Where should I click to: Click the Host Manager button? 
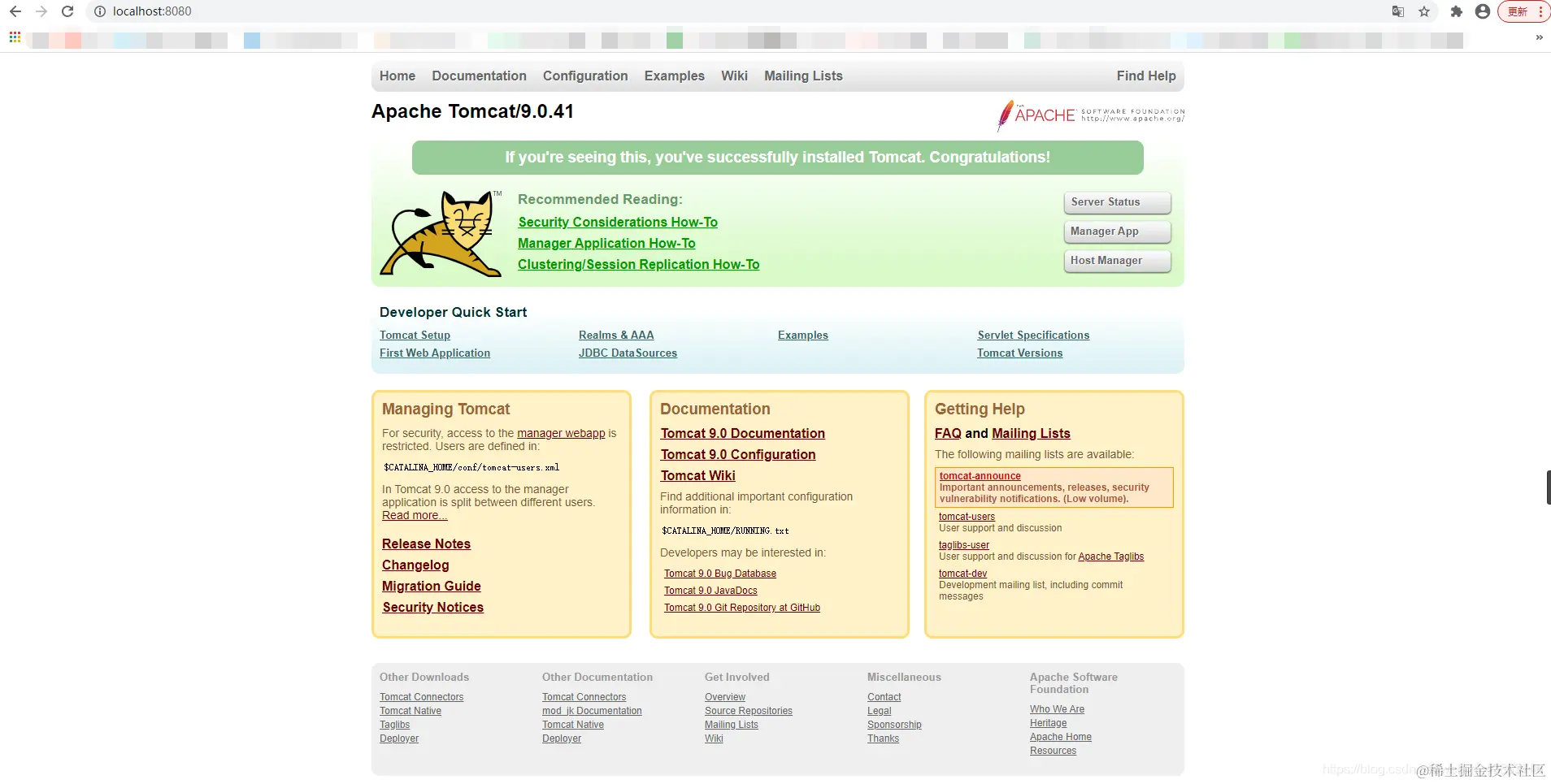coord(1117,261)
